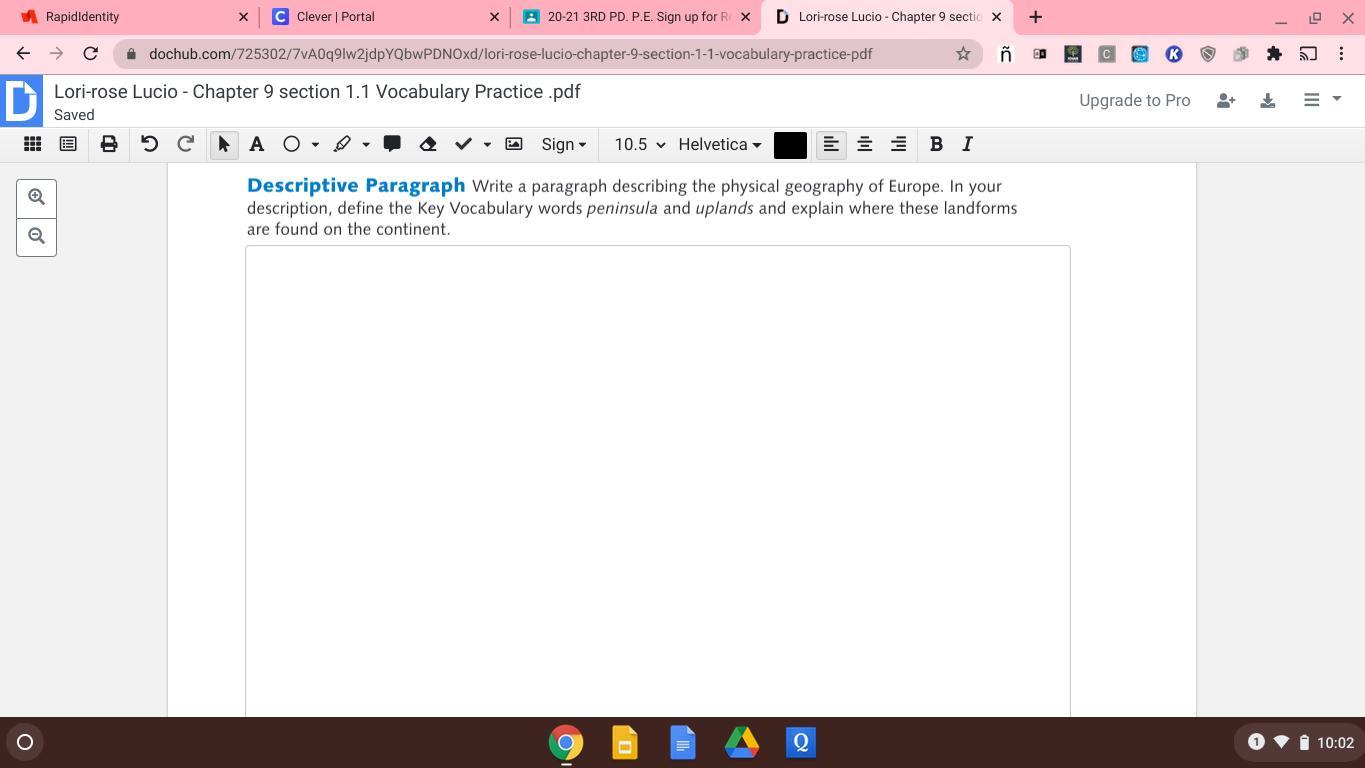1365x768 pixels.
Task: Click inside the paragraph answer box
Action: [x=658, y=481]
